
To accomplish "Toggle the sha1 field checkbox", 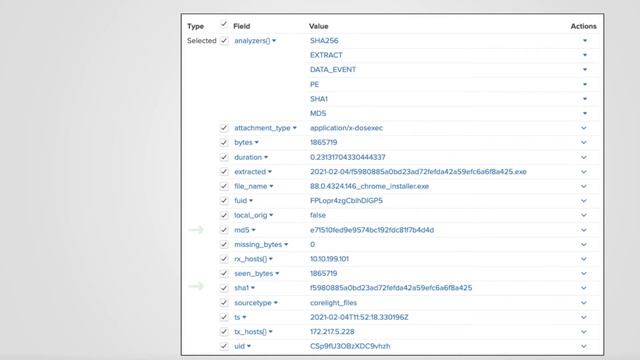I will pos(224,288).
